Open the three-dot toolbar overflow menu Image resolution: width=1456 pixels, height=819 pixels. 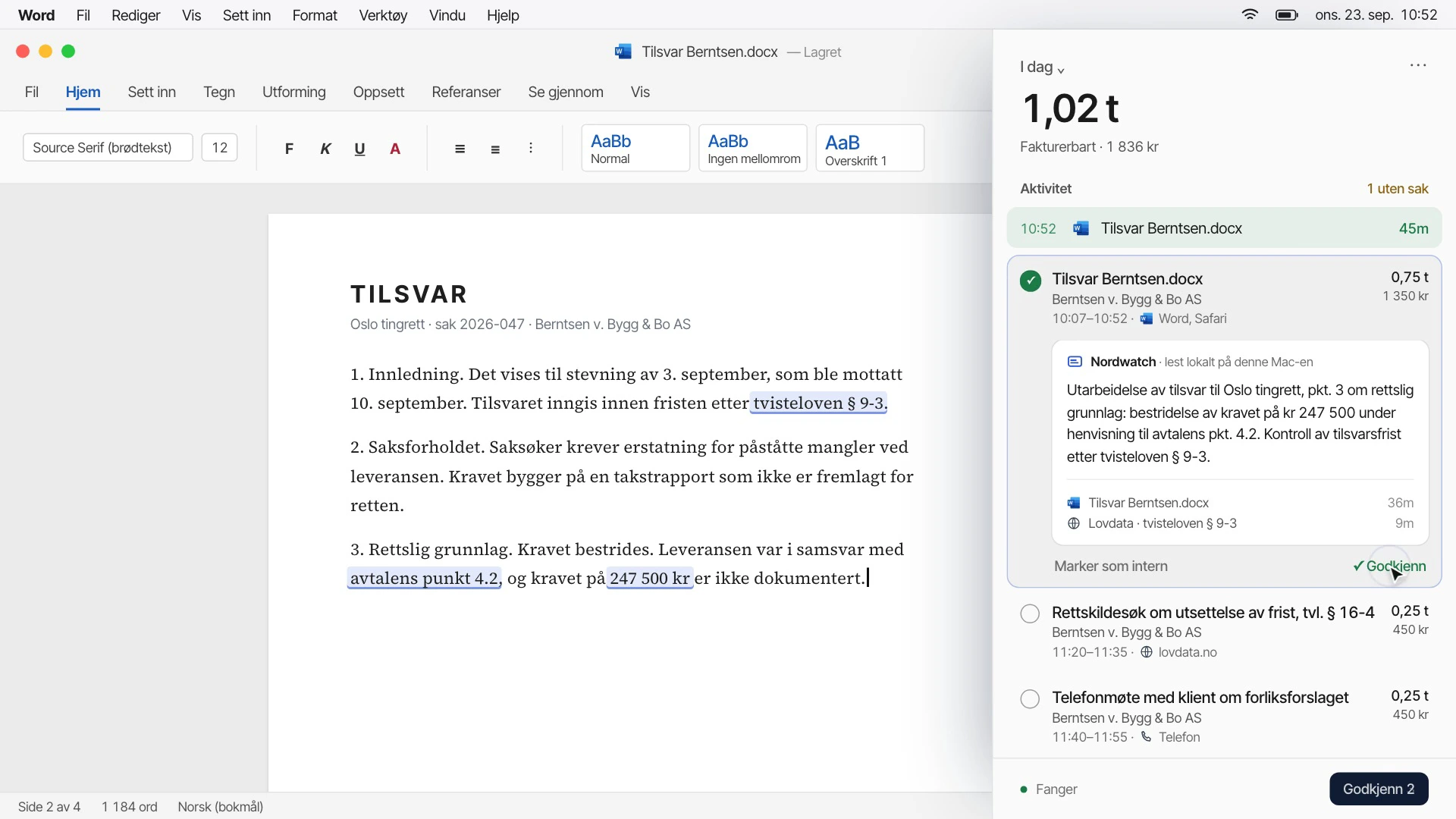531,148
